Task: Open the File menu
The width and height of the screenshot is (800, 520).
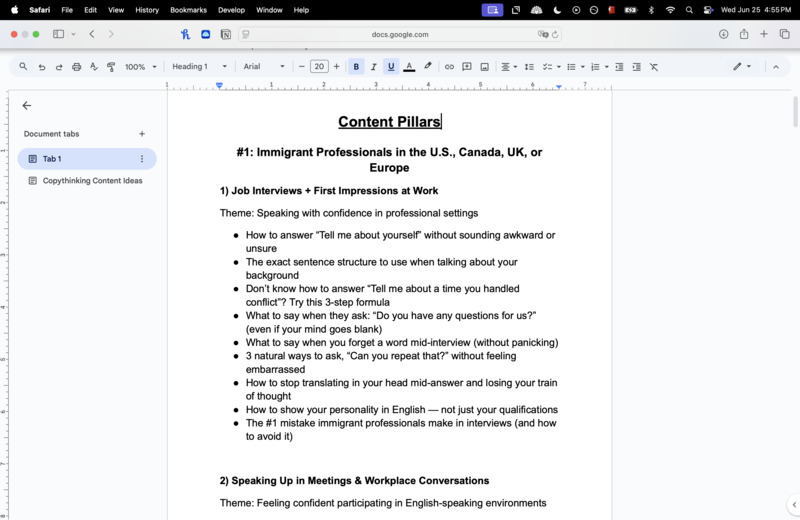Action: click(x=67, y=10)
